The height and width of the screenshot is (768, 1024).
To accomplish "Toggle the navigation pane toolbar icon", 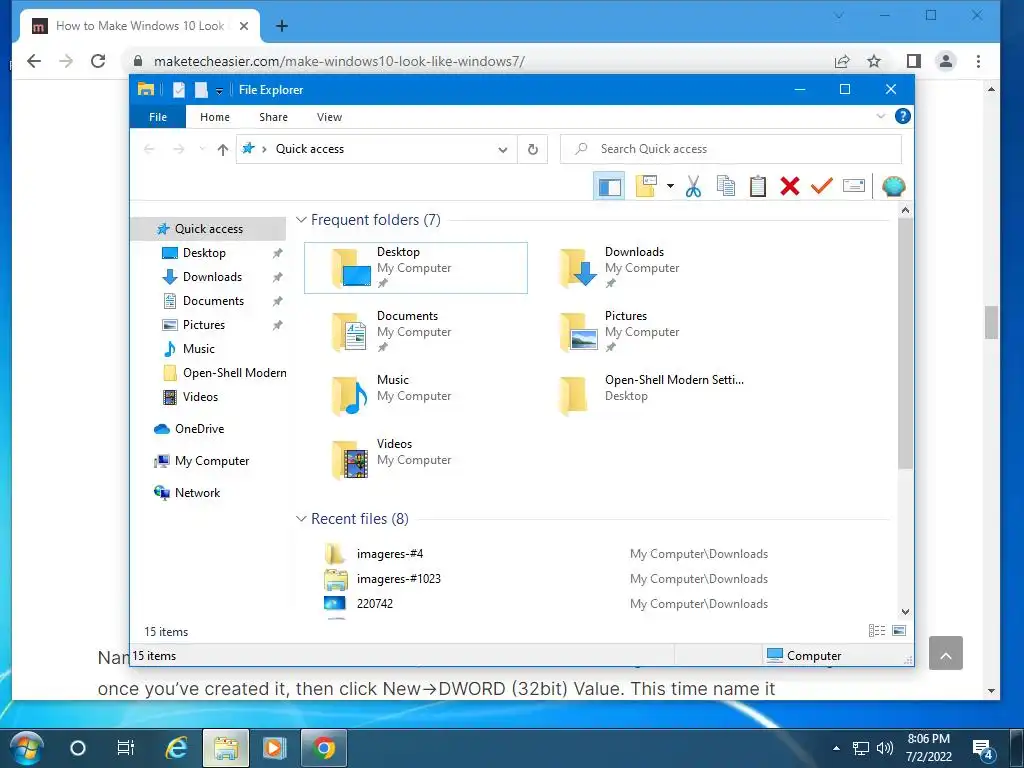I will pyautogui.click(x=609, y=186).
